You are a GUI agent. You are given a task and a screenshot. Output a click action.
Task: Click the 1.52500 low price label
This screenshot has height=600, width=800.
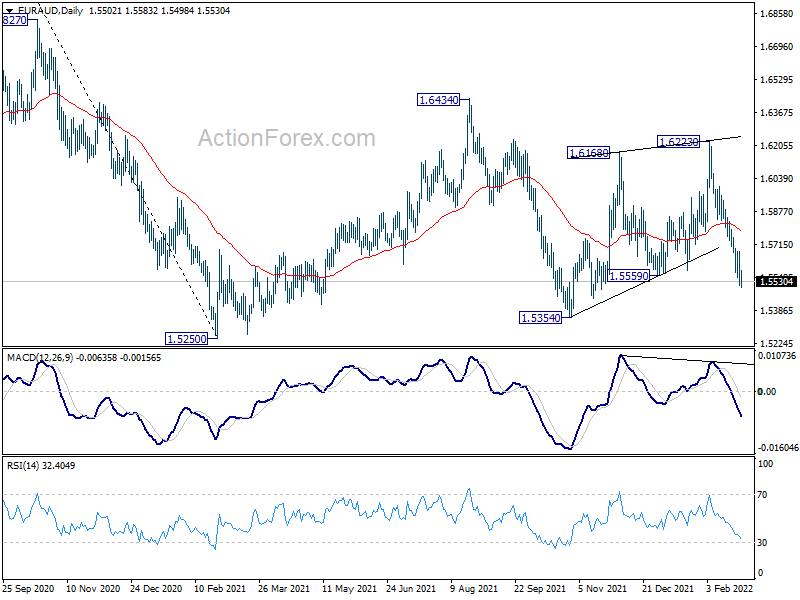pyautogui.click(x=187, y=338)
